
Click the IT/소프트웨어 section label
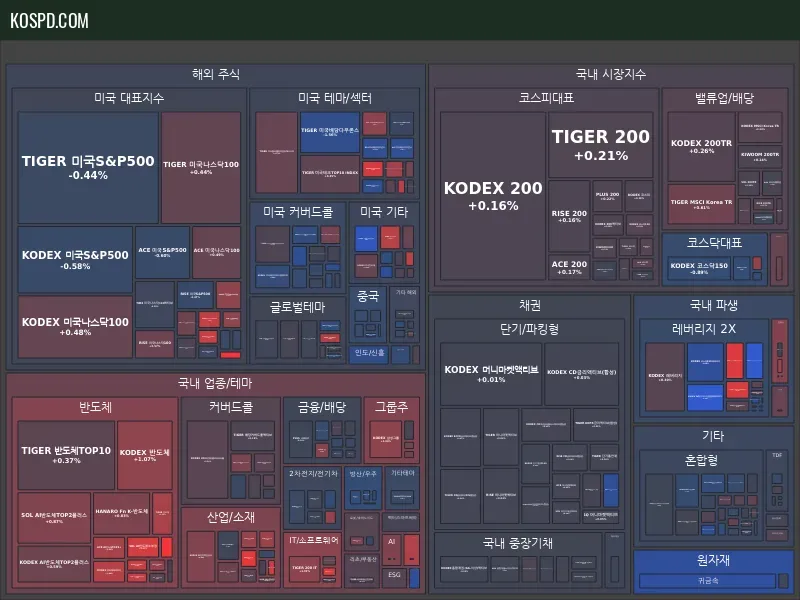point(314,540)
